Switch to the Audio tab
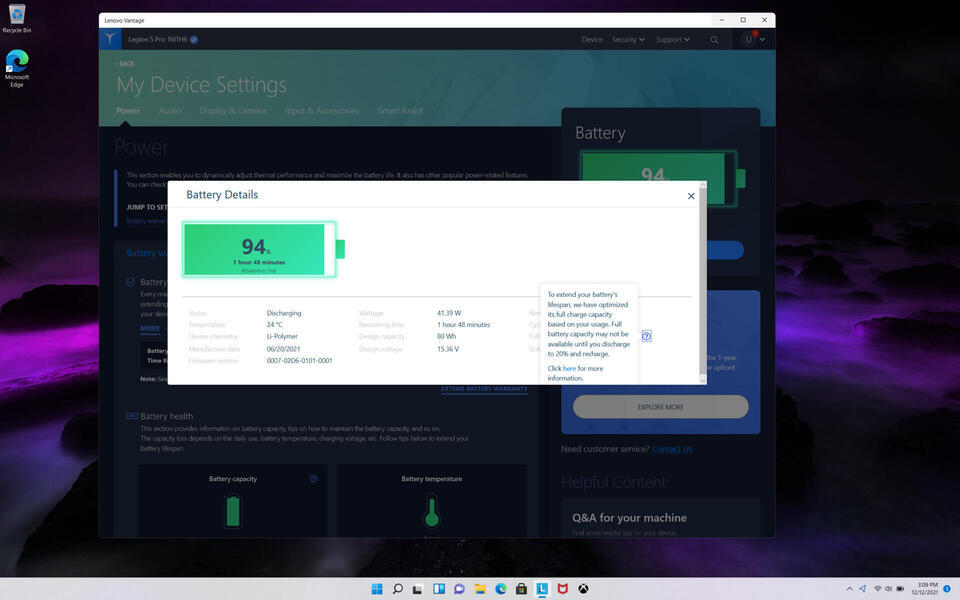The width and height of the screenshot is (960, 600). (170, 111)
